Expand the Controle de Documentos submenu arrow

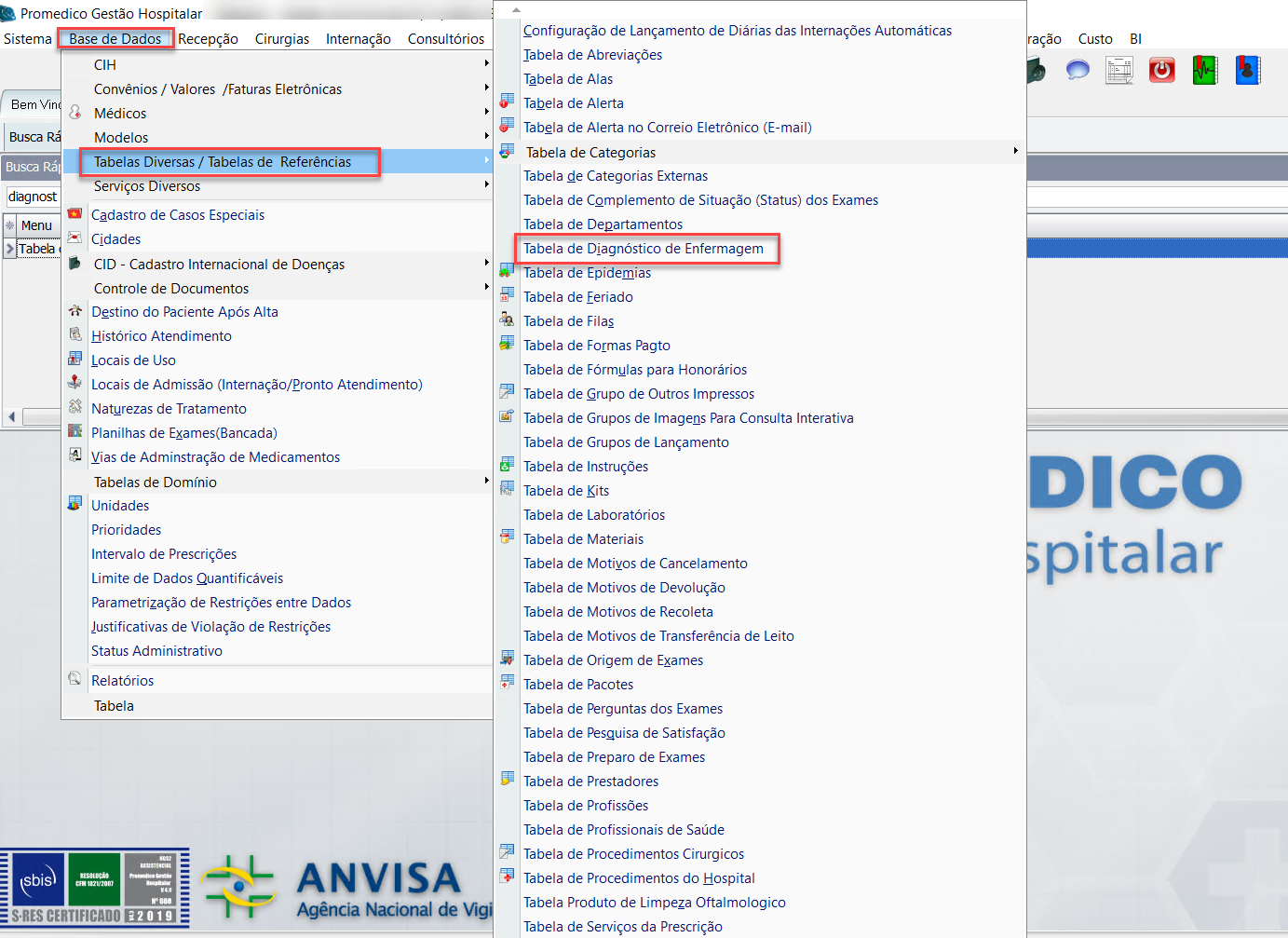[486, 288]
